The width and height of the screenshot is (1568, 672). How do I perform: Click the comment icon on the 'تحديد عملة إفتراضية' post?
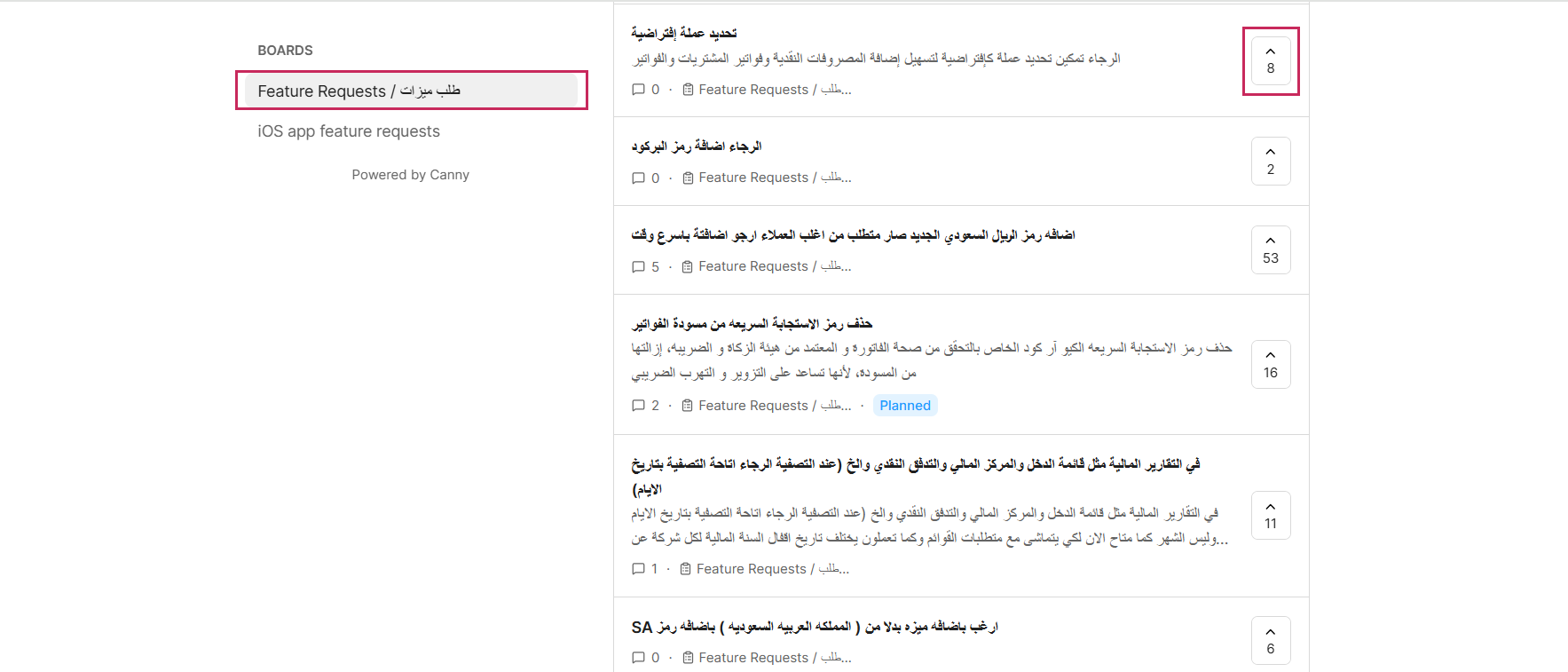638,90
